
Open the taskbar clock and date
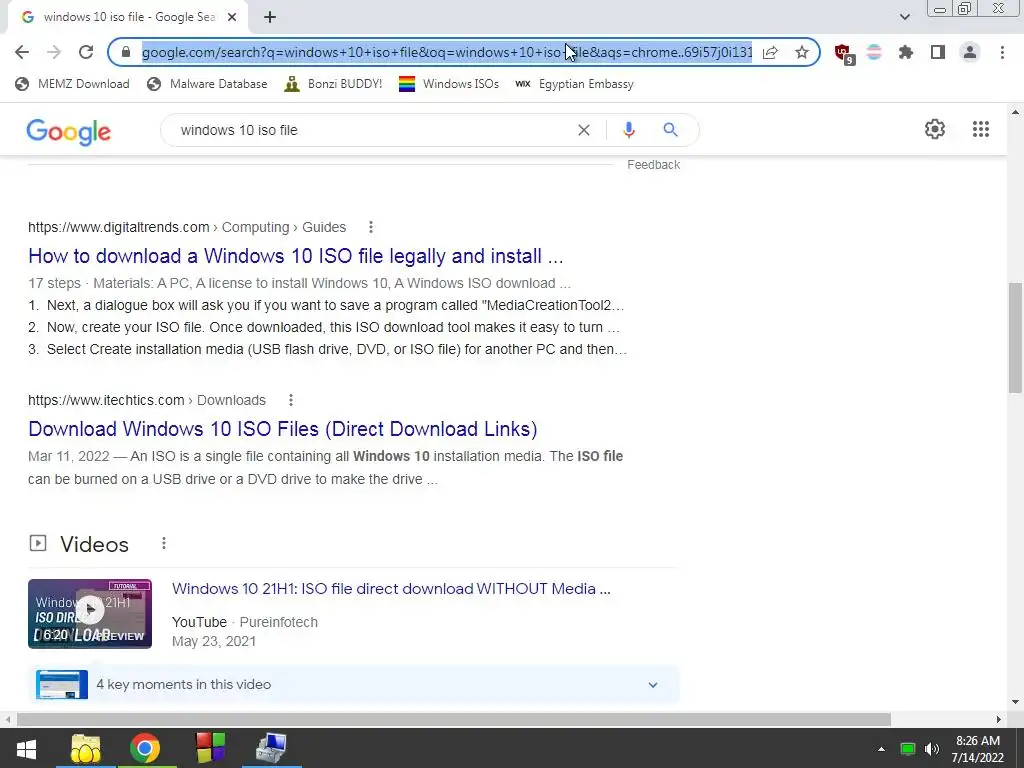(978, 749)
